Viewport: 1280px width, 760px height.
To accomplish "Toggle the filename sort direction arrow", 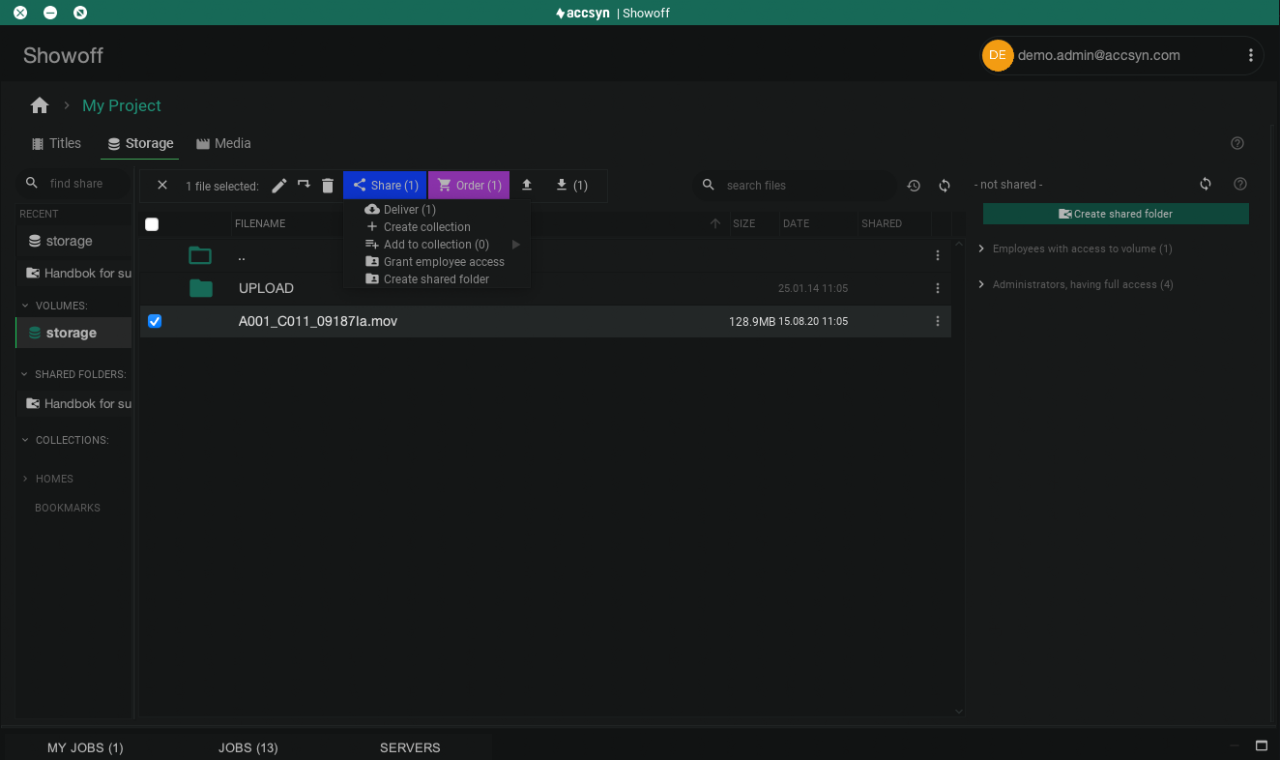I will coord(715,223).
